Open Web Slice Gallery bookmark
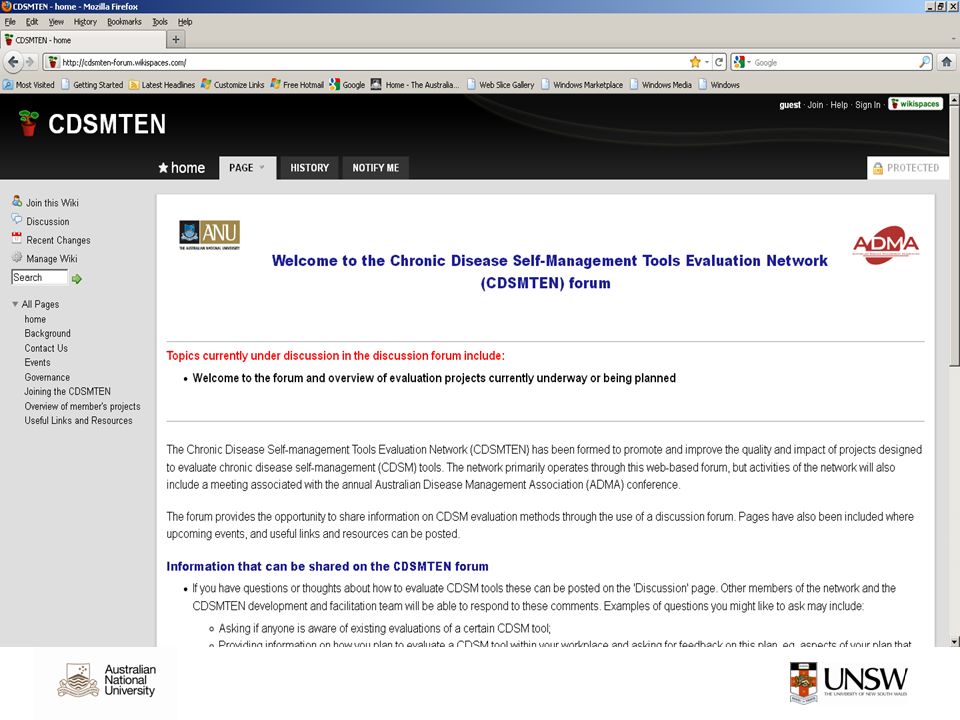The image size is (960, 720). point(500,84)
